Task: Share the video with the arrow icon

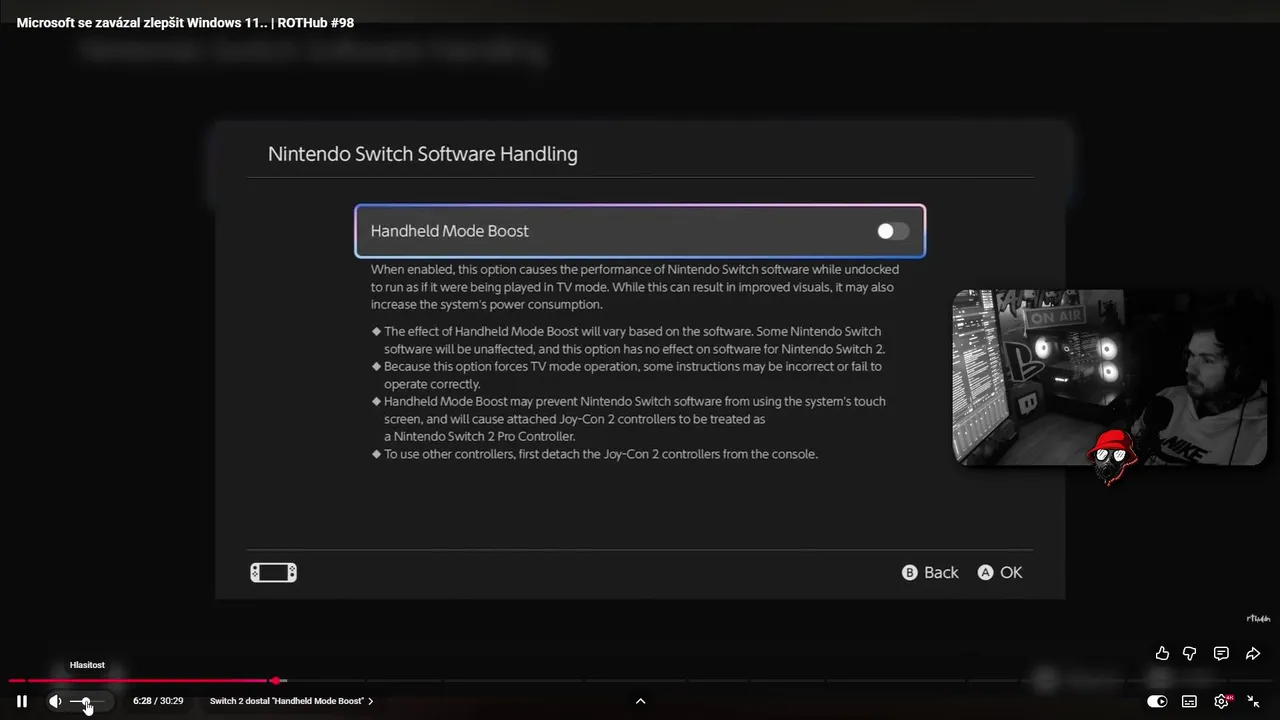Action: point(1253,653)
